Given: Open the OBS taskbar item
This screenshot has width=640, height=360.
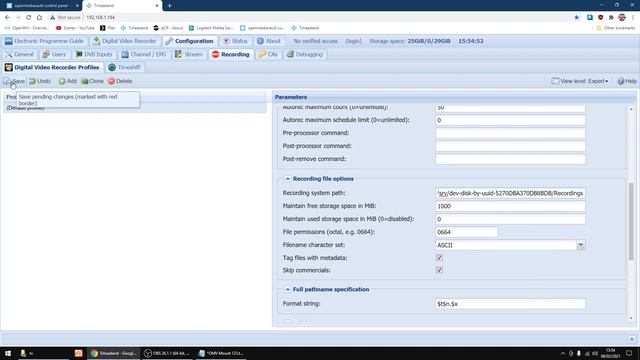Looking at the screenshot, I should (x=167, y=353).
